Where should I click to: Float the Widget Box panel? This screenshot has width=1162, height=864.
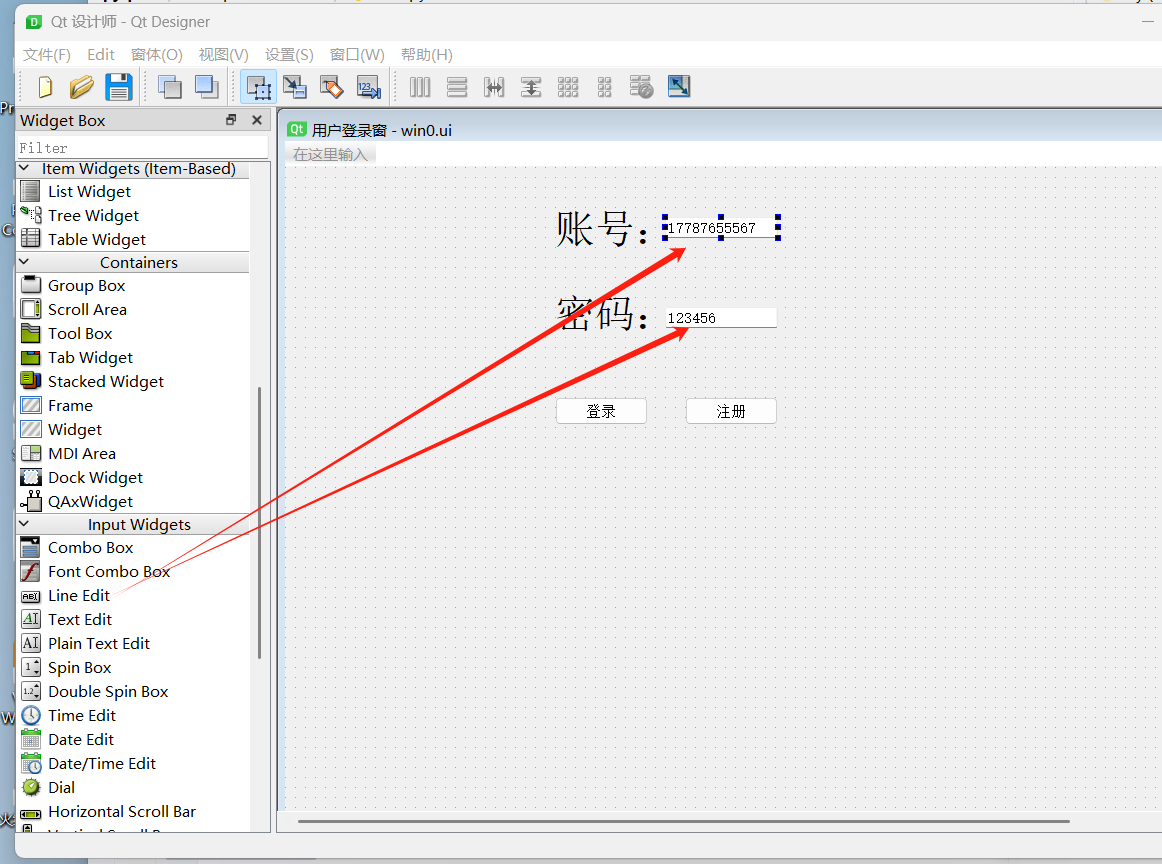coord(231,120)
